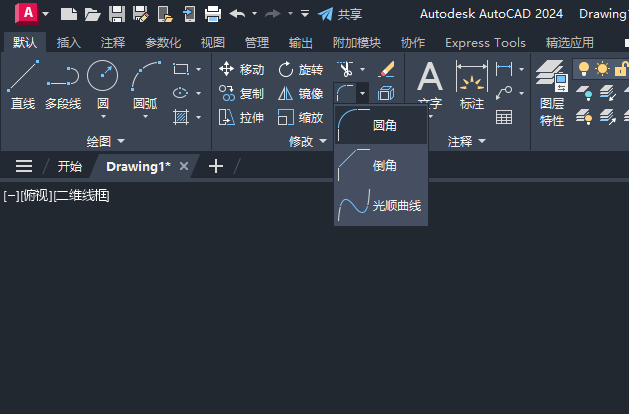Image resolution: width=629 pixels, height=414 pixels.
Task: Choose 倒角 chamfer from the dropdown
Action: pos(380,165)
